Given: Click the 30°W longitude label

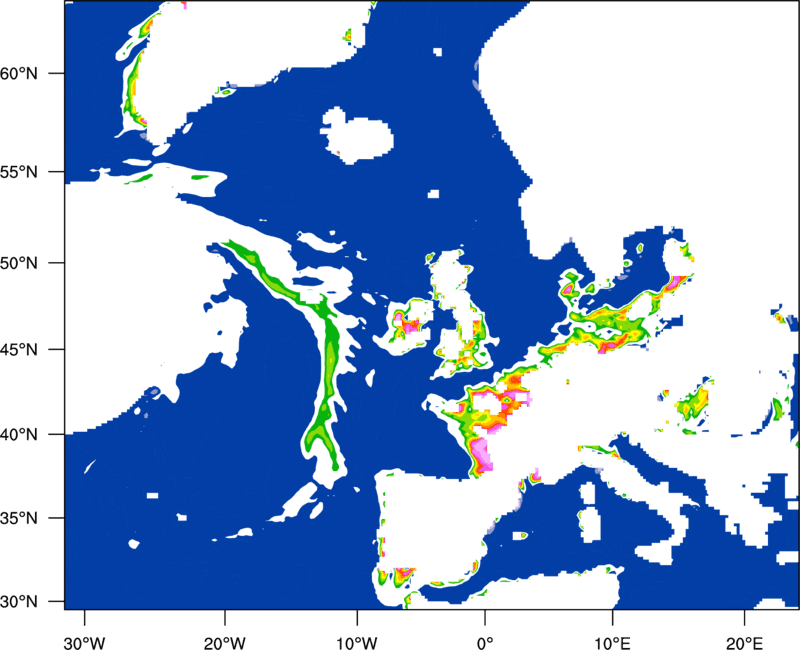Looking at the screenshot, I should pos(84,643).
